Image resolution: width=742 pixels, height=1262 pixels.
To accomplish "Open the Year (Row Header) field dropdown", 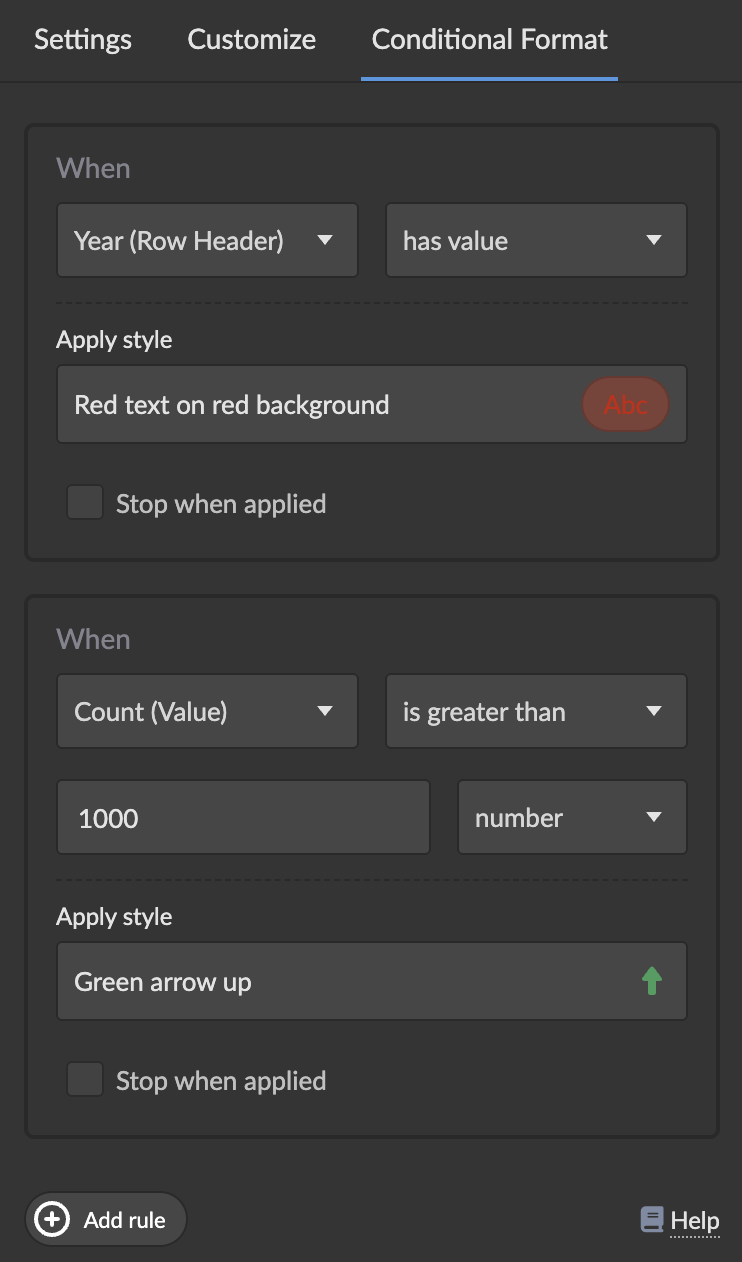I will pyautogui.click(x=206, y=241).
